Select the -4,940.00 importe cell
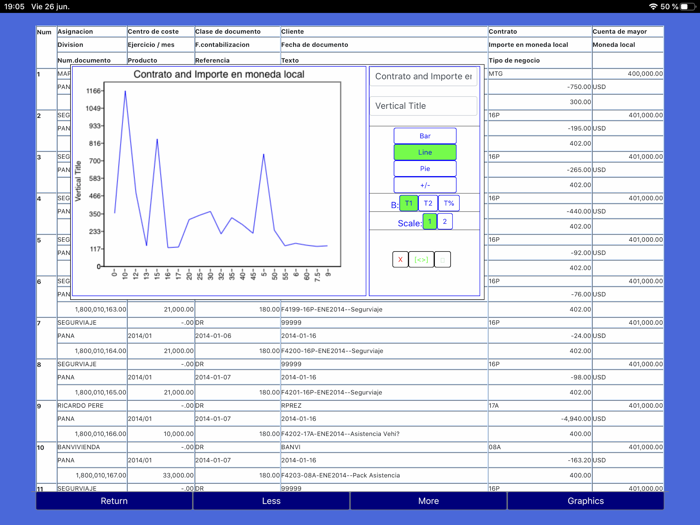The width and height of the screenshot is (700, 525). [x=540, y=419]
